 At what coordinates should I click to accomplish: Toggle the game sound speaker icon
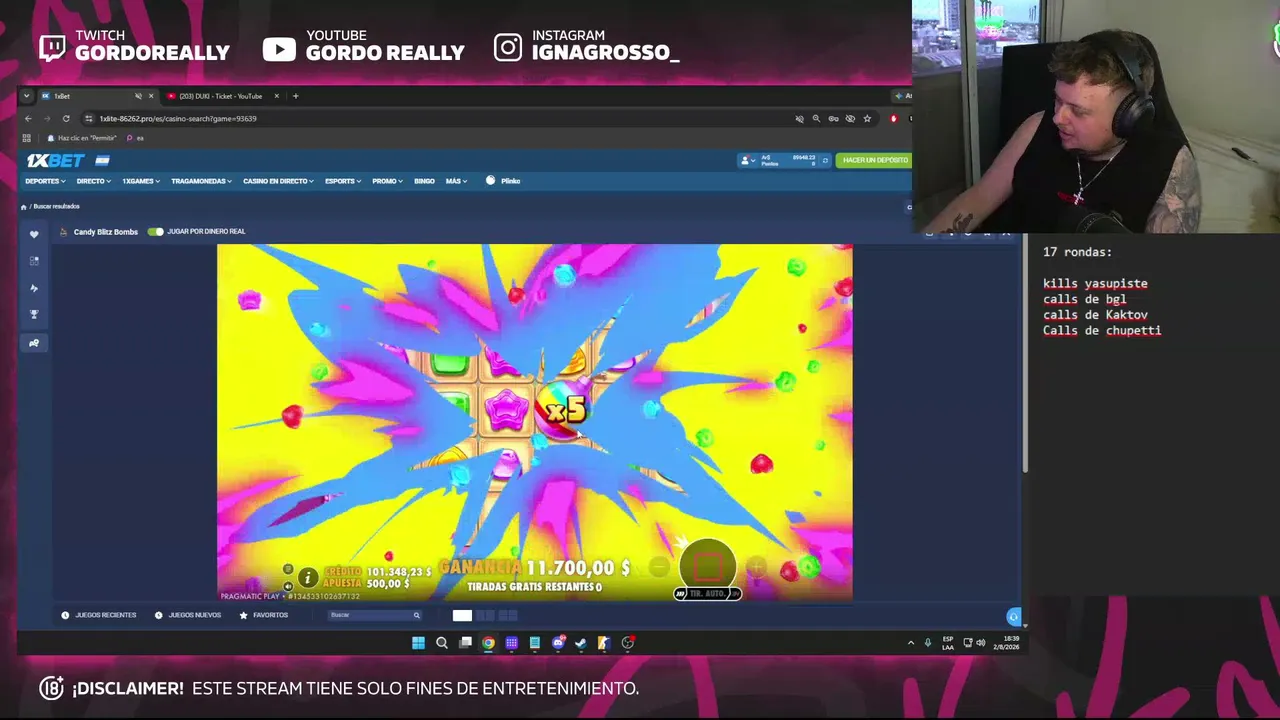288,587
